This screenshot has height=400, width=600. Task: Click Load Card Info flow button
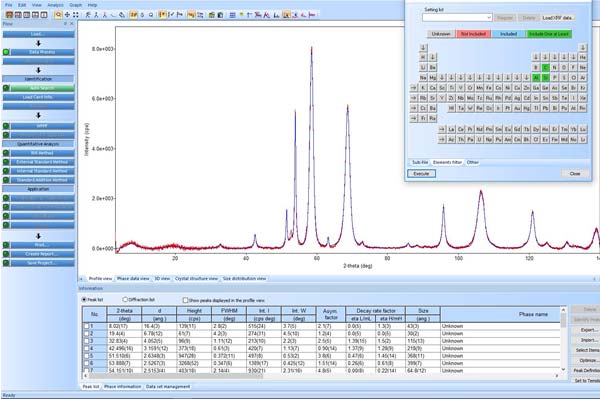[38, 97]
